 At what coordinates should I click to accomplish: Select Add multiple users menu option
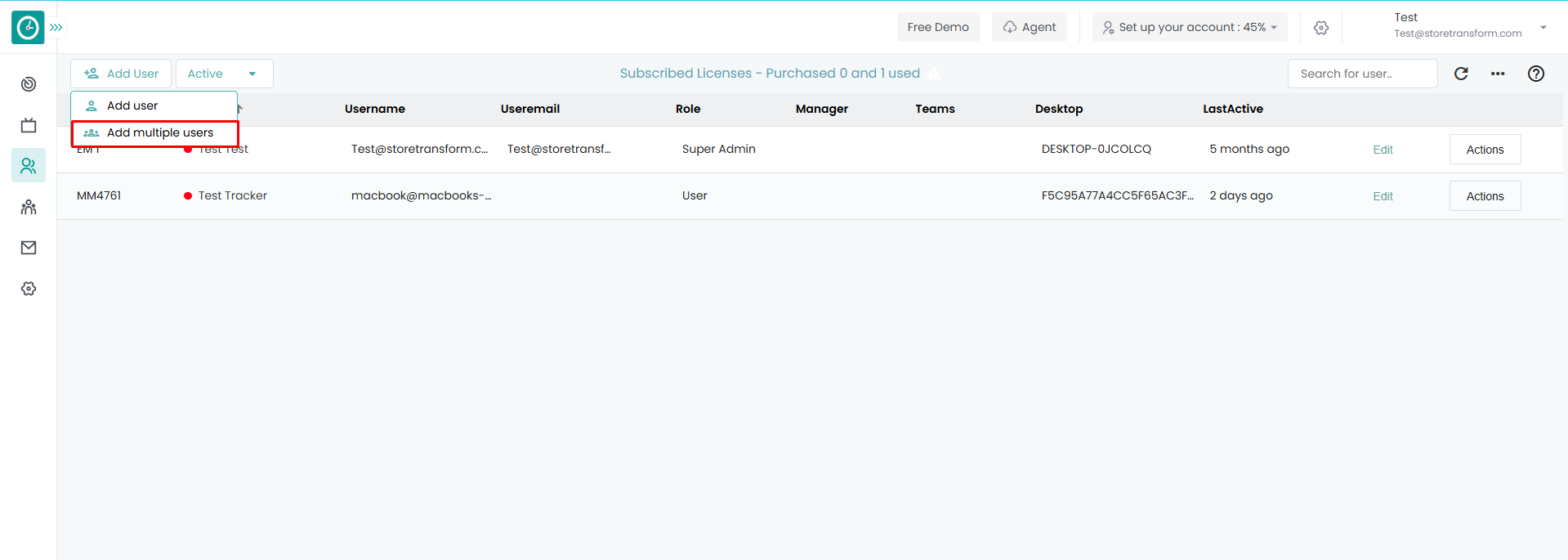[155, 133]
